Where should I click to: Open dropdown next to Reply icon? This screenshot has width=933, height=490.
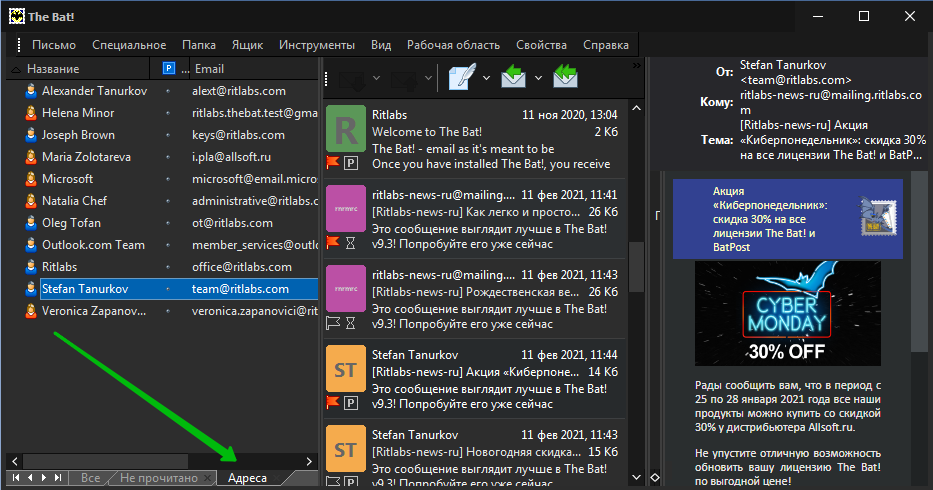pos(538,78)
